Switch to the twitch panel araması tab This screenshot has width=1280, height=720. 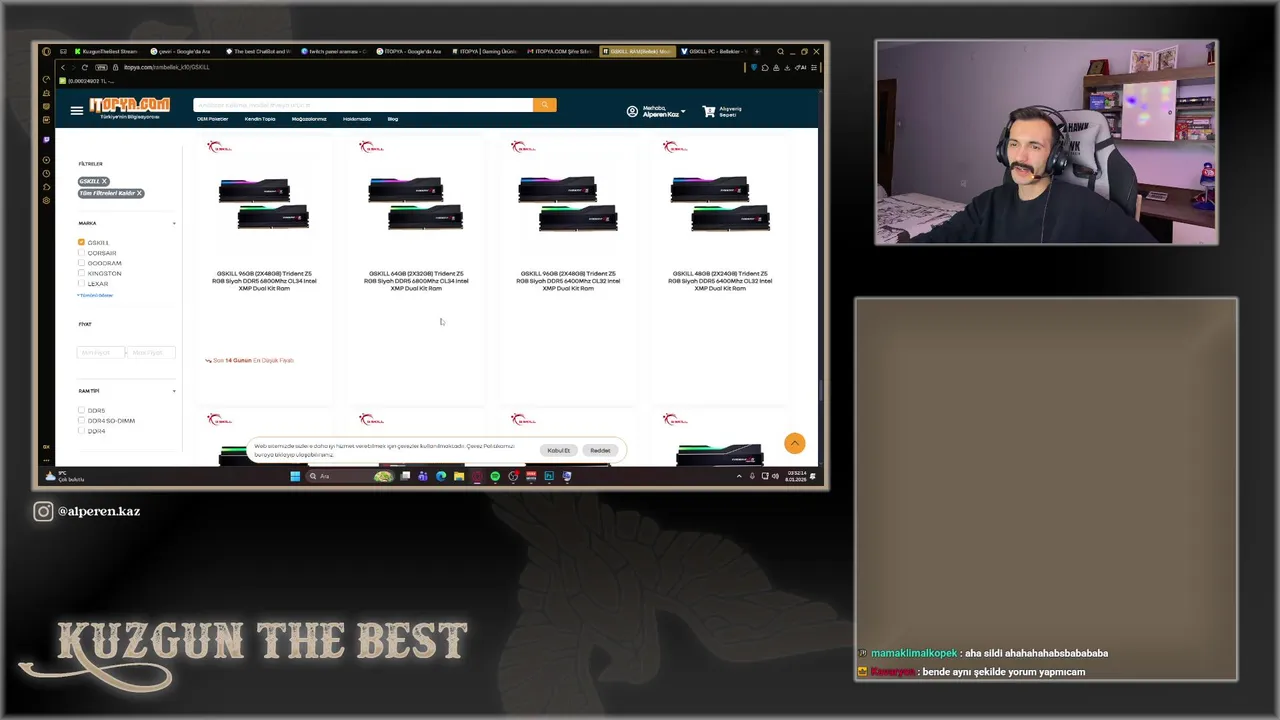coord(334,51)
